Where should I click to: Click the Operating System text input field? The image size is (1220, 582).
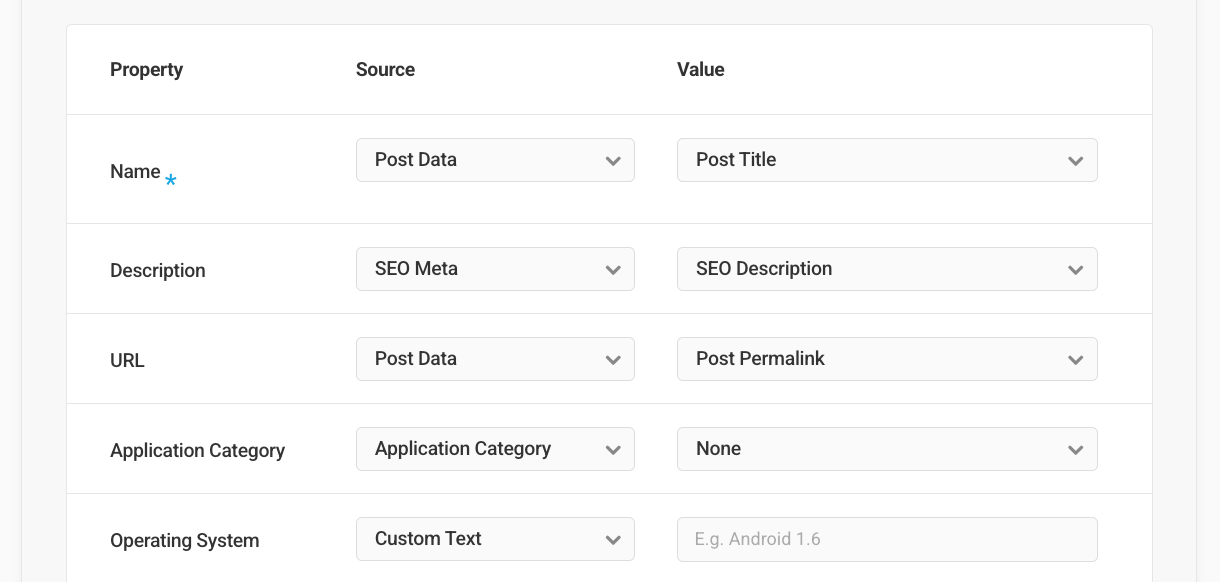tap(887, 539)
